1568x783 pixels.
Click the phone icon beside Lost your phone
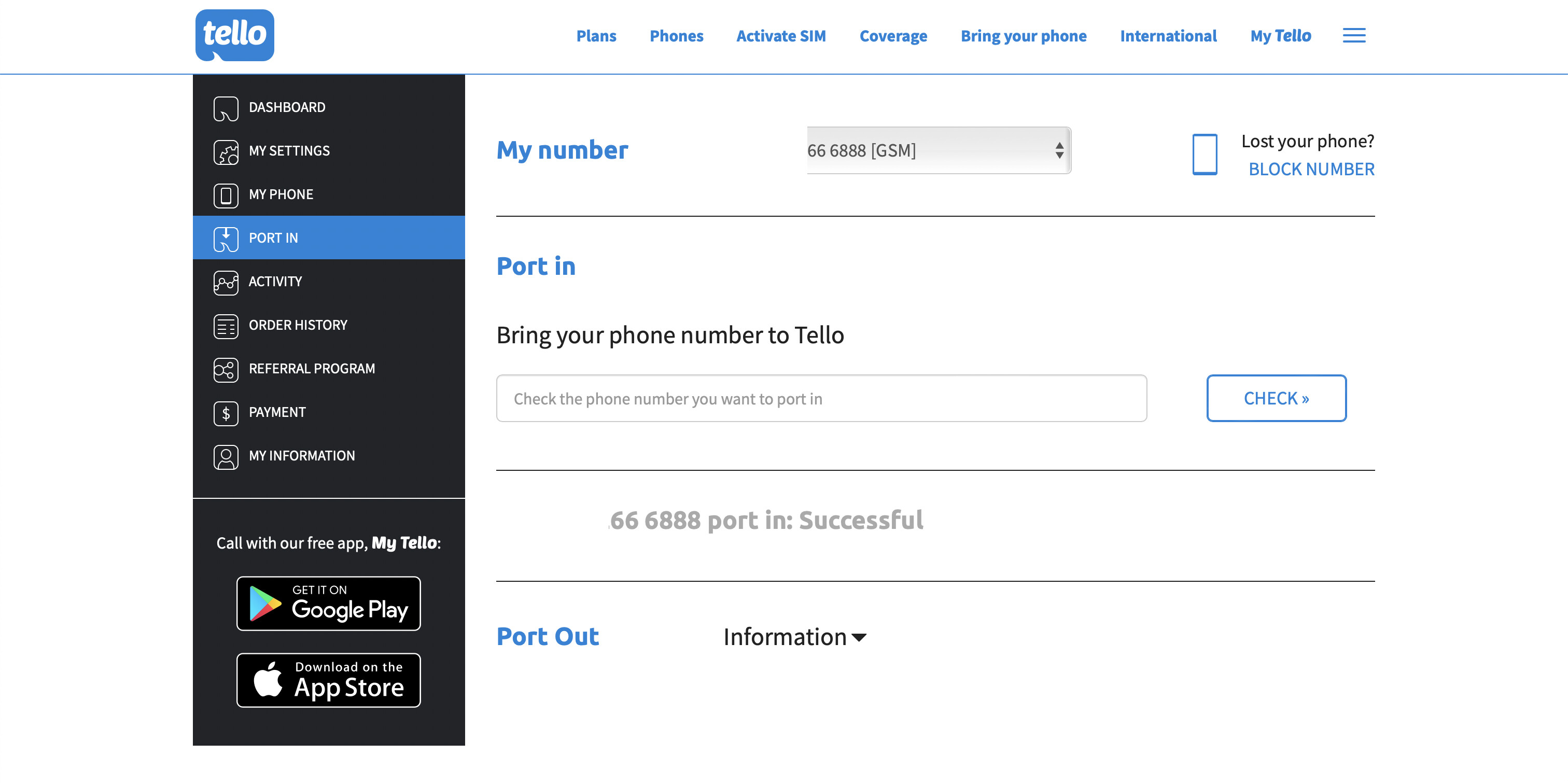(1204, 154)
